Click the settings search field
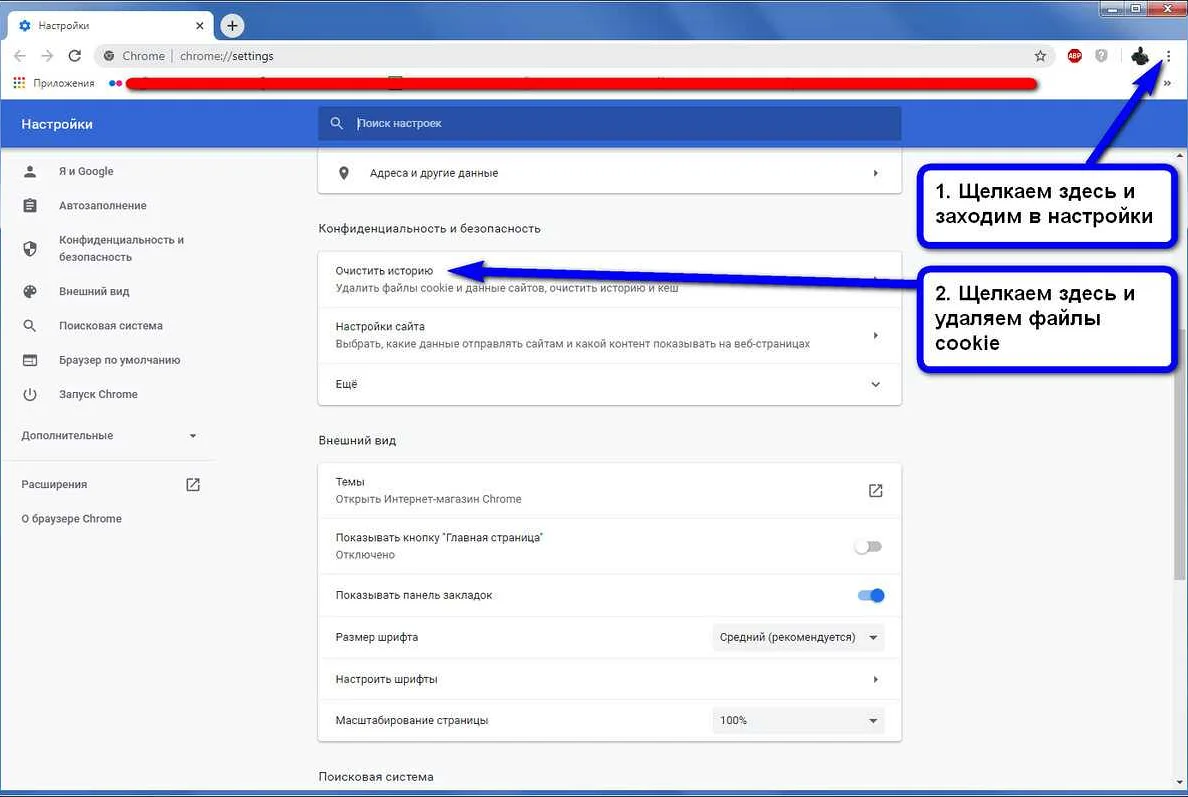The width and height of the screenshot is (1188, 797). tap(620, 123)
